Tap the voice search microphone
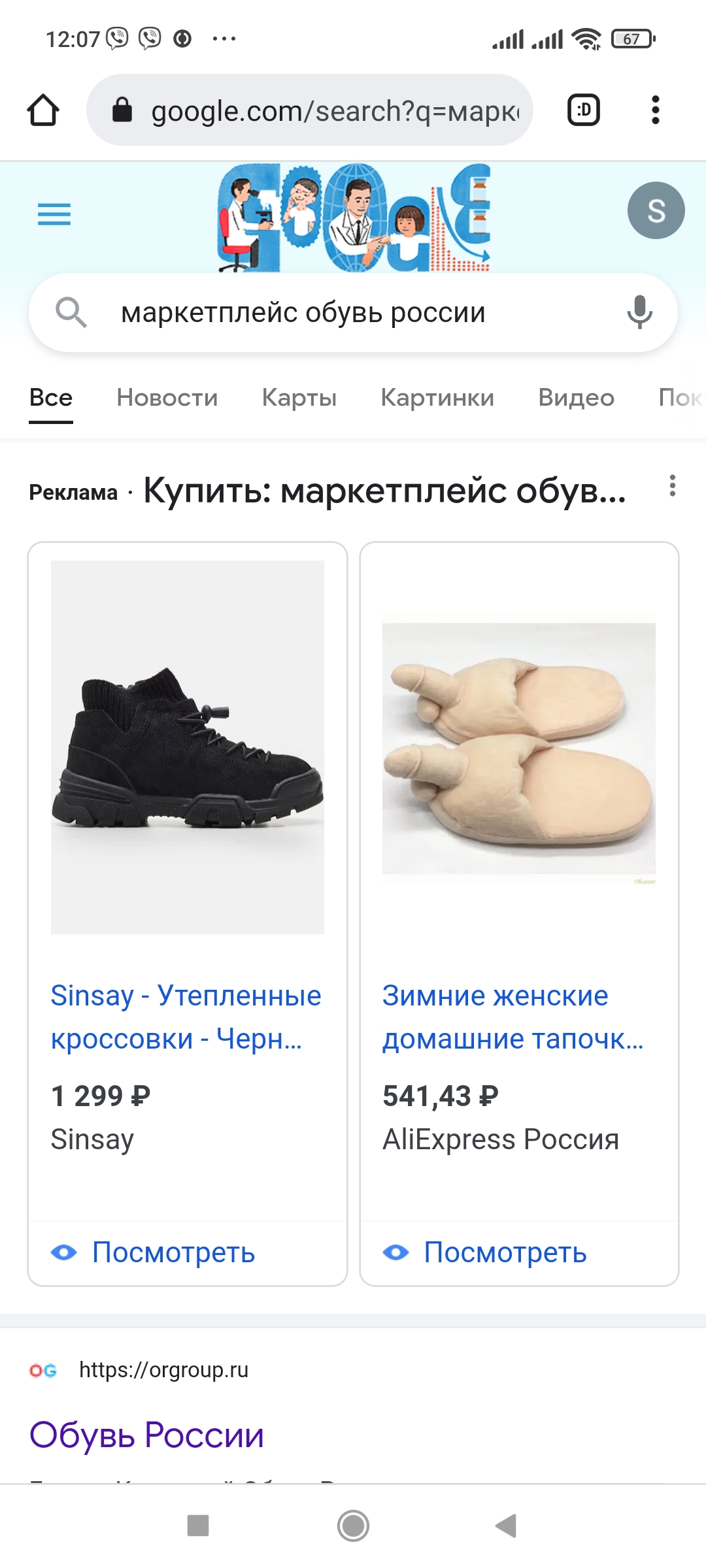 [x=639, y=312]
